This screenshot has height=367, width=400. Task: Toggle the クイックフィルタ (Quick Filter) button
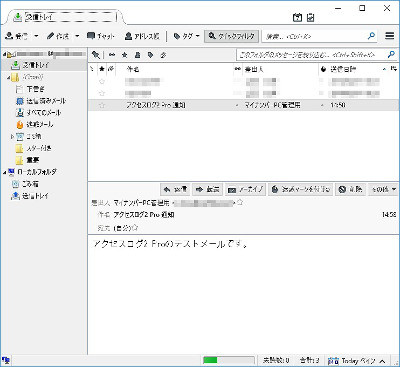point(231,36)
